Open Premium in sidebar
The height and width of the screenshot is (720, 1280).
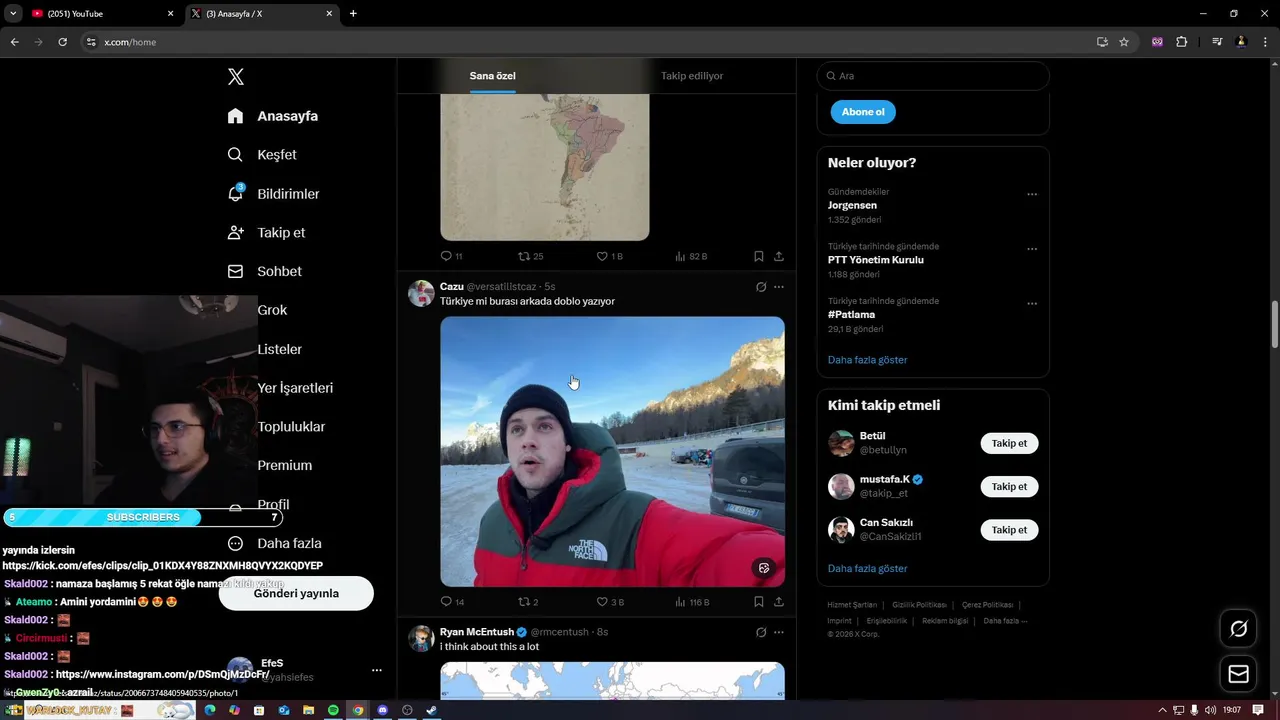285,465
